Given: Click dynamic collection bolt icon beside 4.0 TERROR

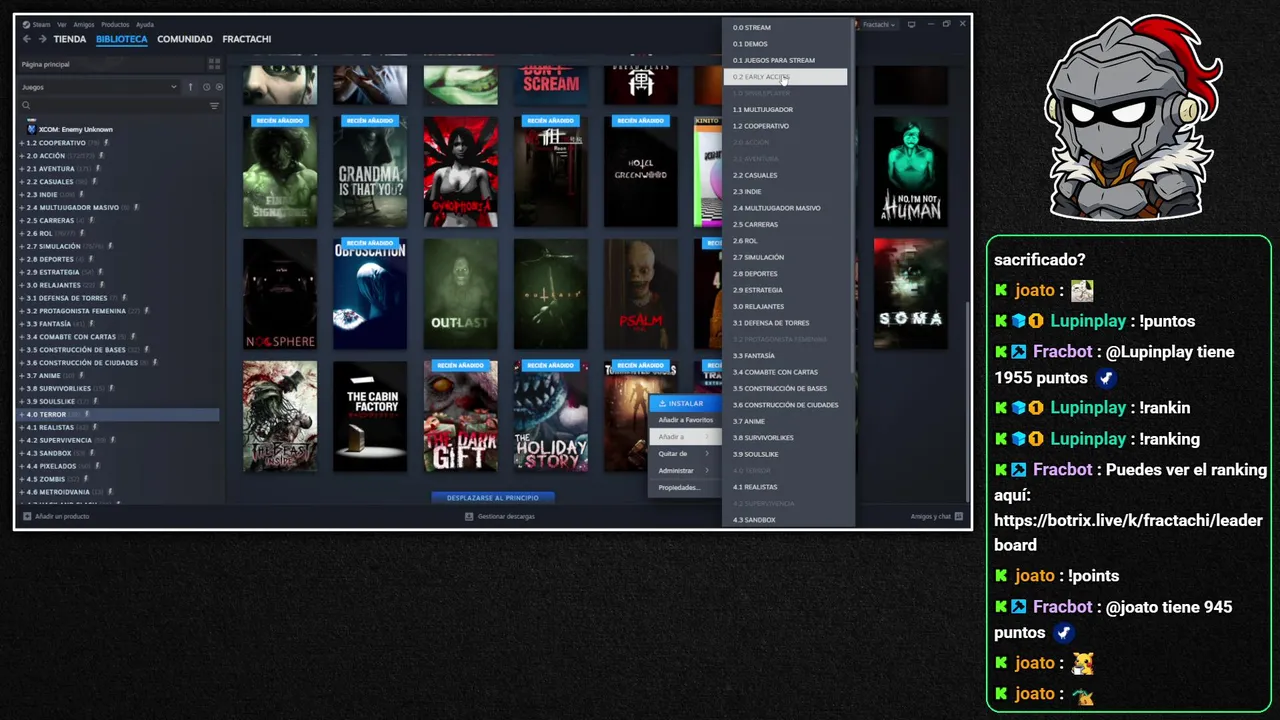Looking at the screenshot, I should [87, 414].
